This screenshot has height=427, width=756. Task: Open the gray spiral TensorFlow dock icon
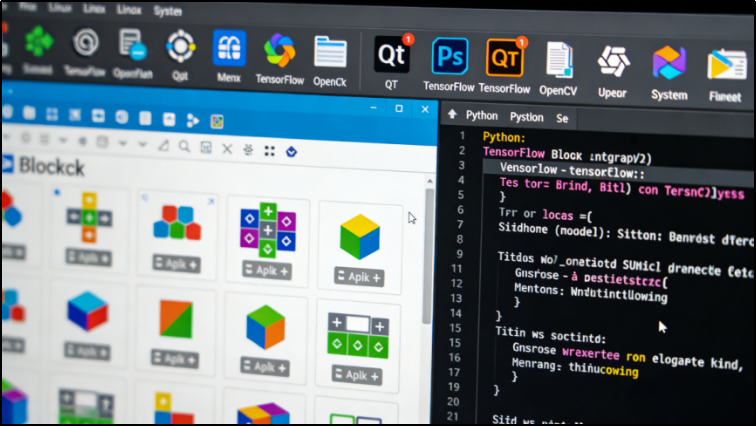pyautogui.click(x=86, y=42)
